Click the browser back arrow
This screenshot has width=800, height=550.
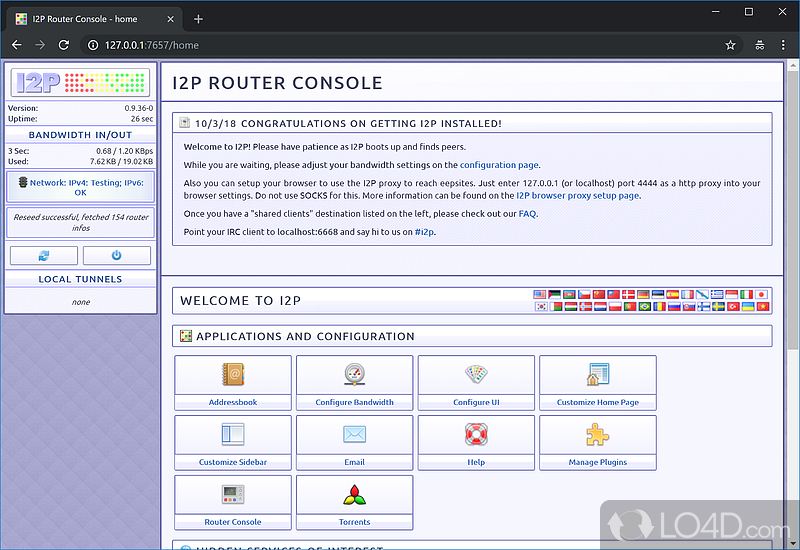coord(16,45)
